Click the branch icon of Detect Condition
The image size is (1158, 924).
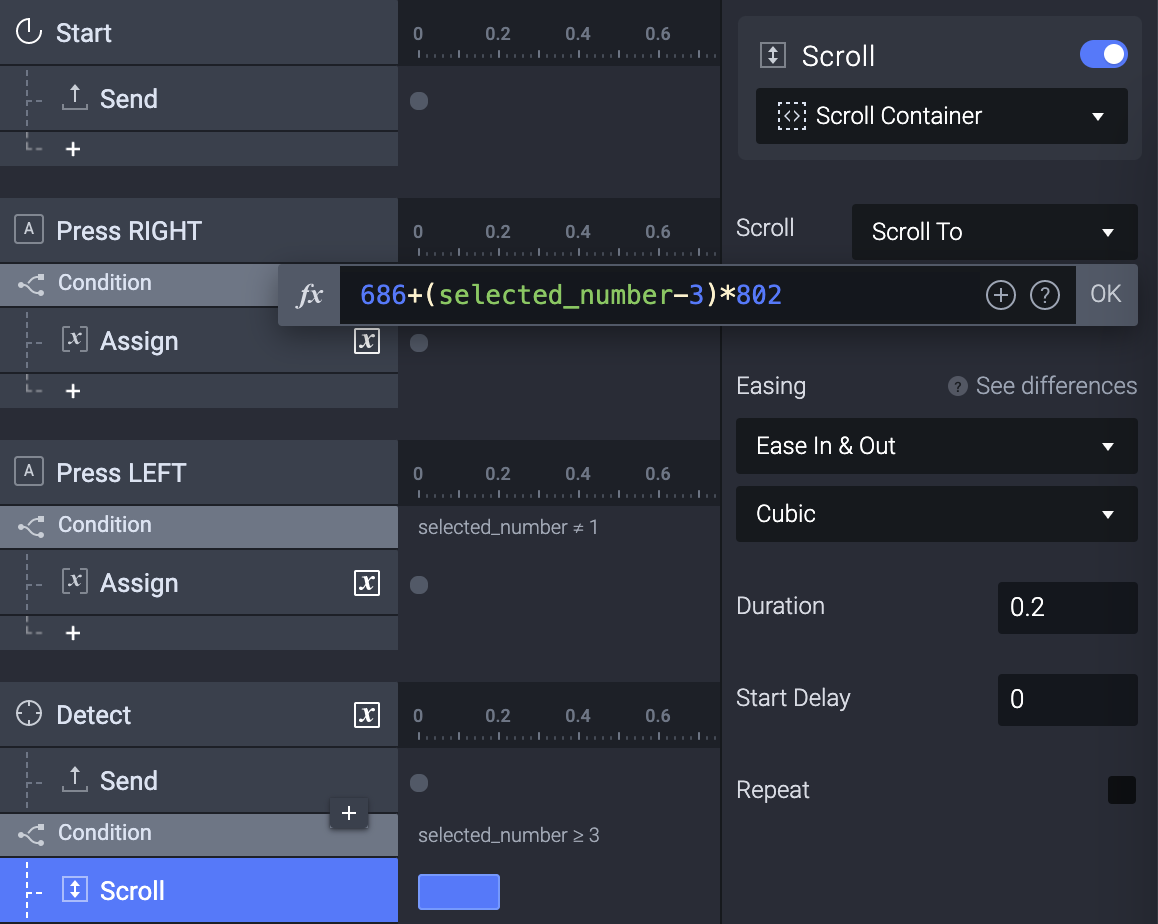[31, 834]
